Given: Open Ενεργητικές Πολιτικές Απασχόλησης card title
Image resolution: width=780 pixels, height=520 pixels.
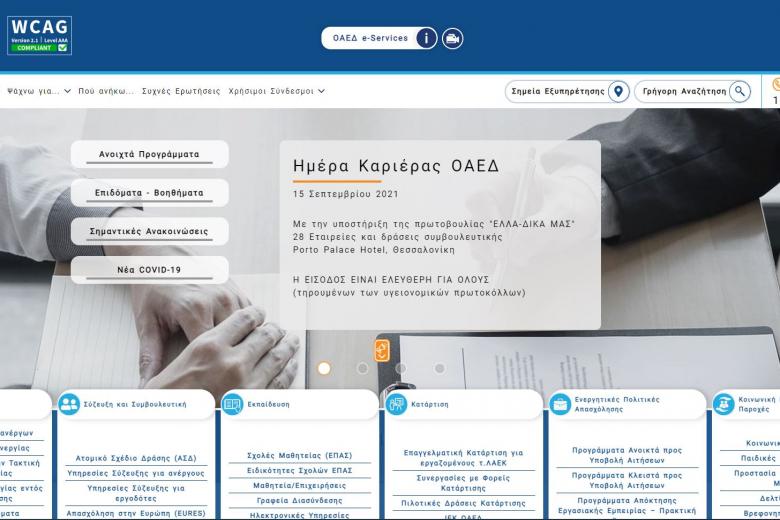Looking at the screenshot, I should click(x=617, y=404).
